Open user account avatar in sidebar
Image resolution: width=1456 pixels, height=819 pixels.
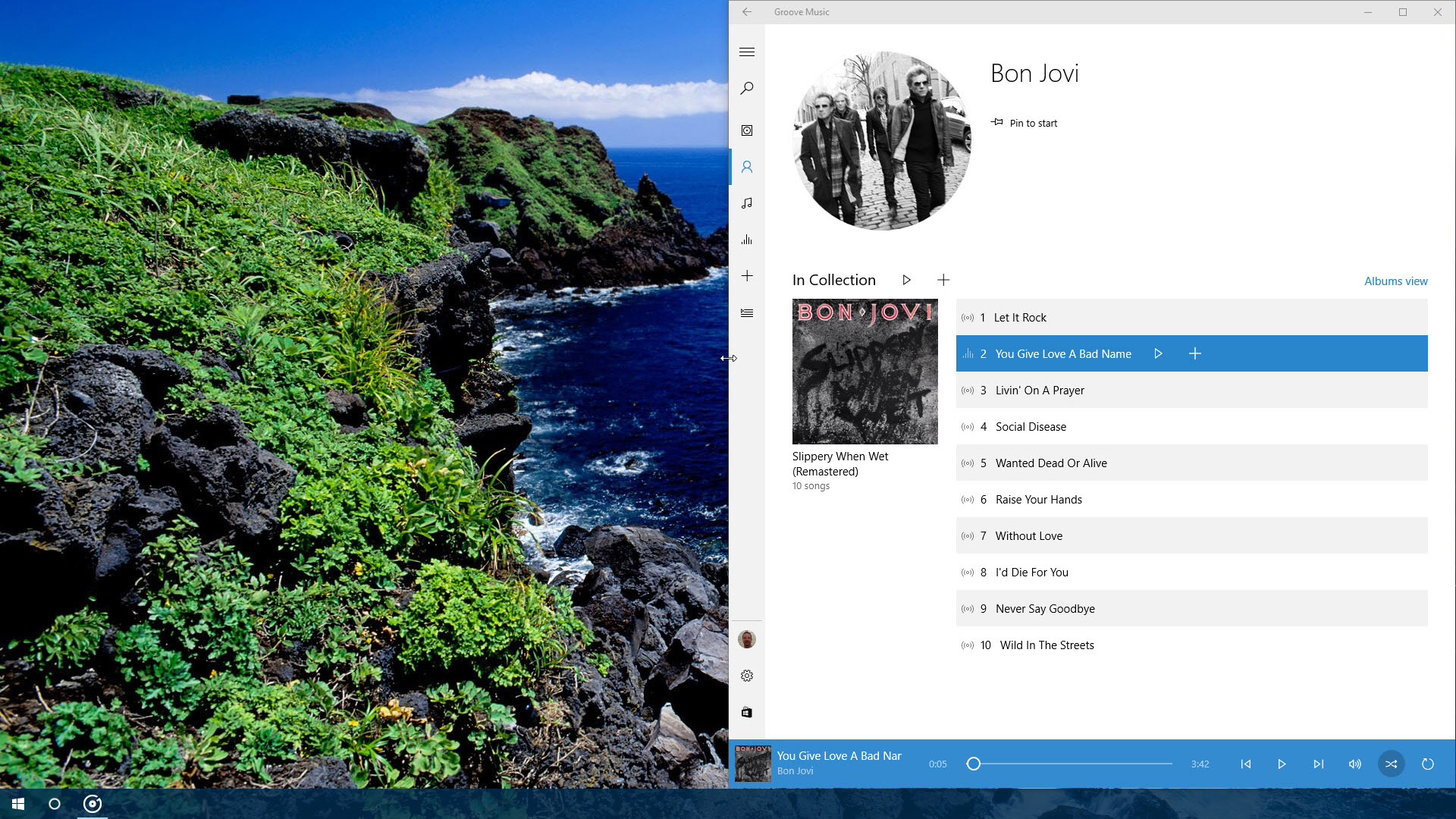(747, 639)
